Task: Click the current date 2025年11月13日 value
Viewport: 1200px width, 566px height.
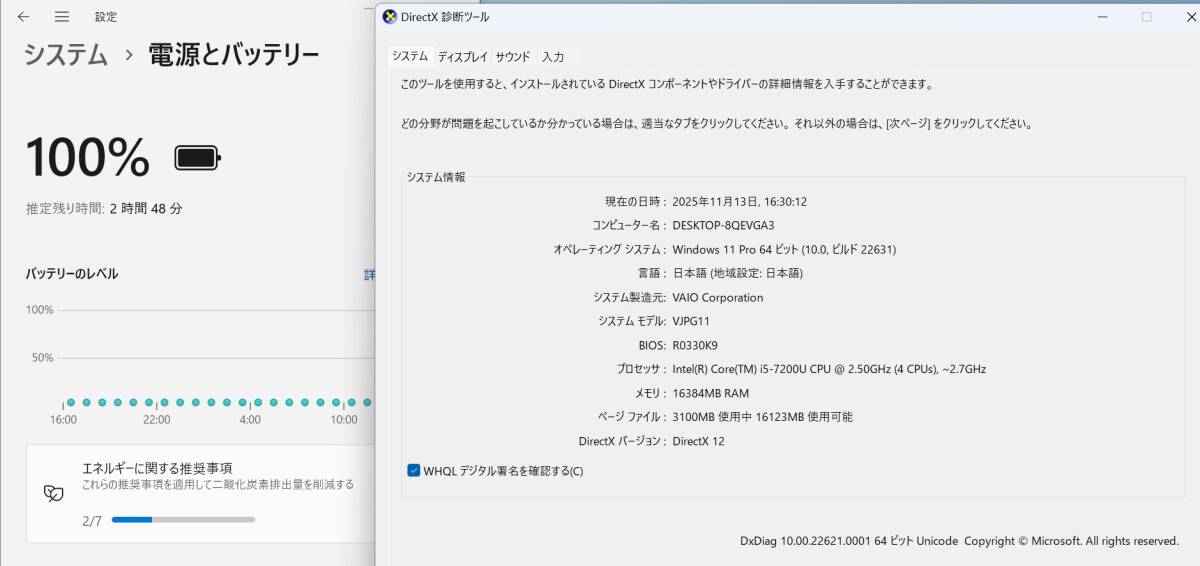Action: (739, 201)
